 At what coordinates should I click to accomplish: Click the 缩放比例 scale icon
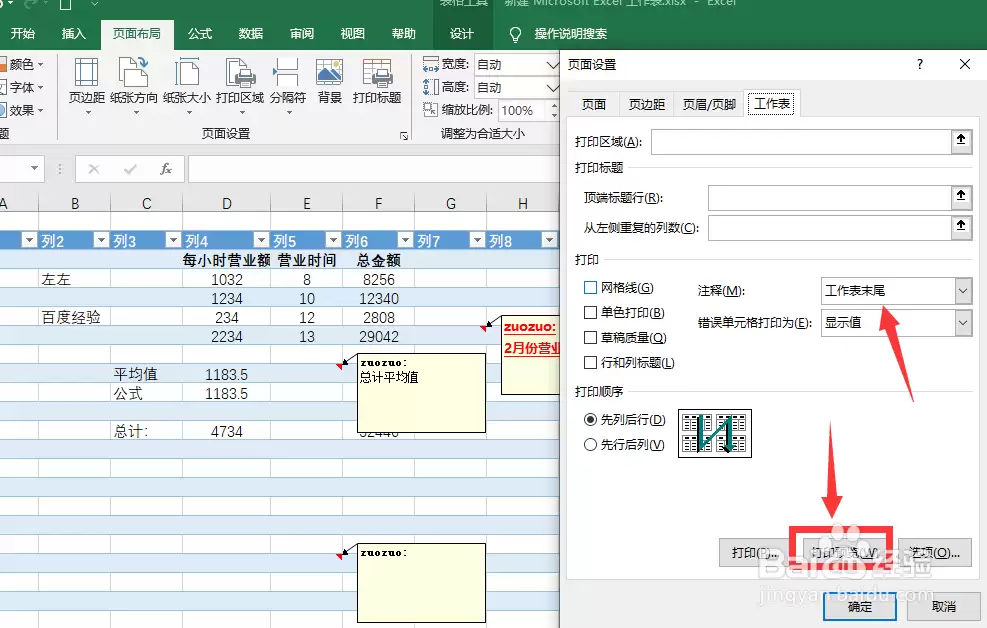point(431,109)
